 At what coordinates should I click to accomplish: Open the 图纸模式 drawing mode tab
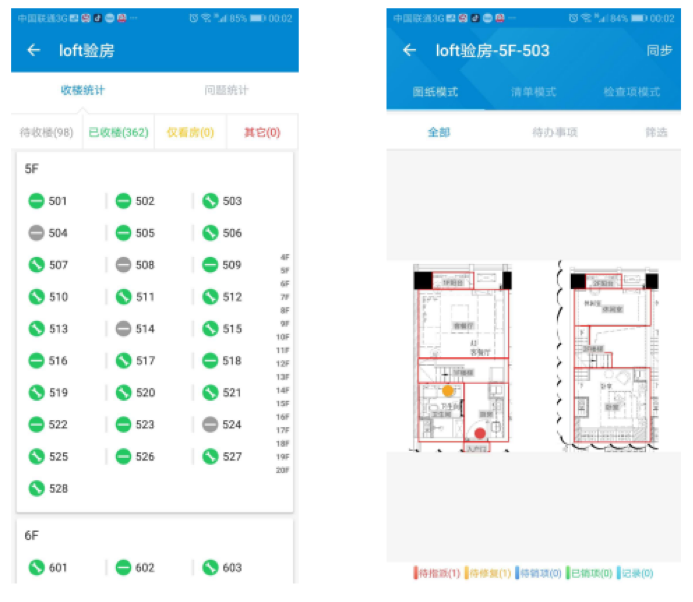435,92
